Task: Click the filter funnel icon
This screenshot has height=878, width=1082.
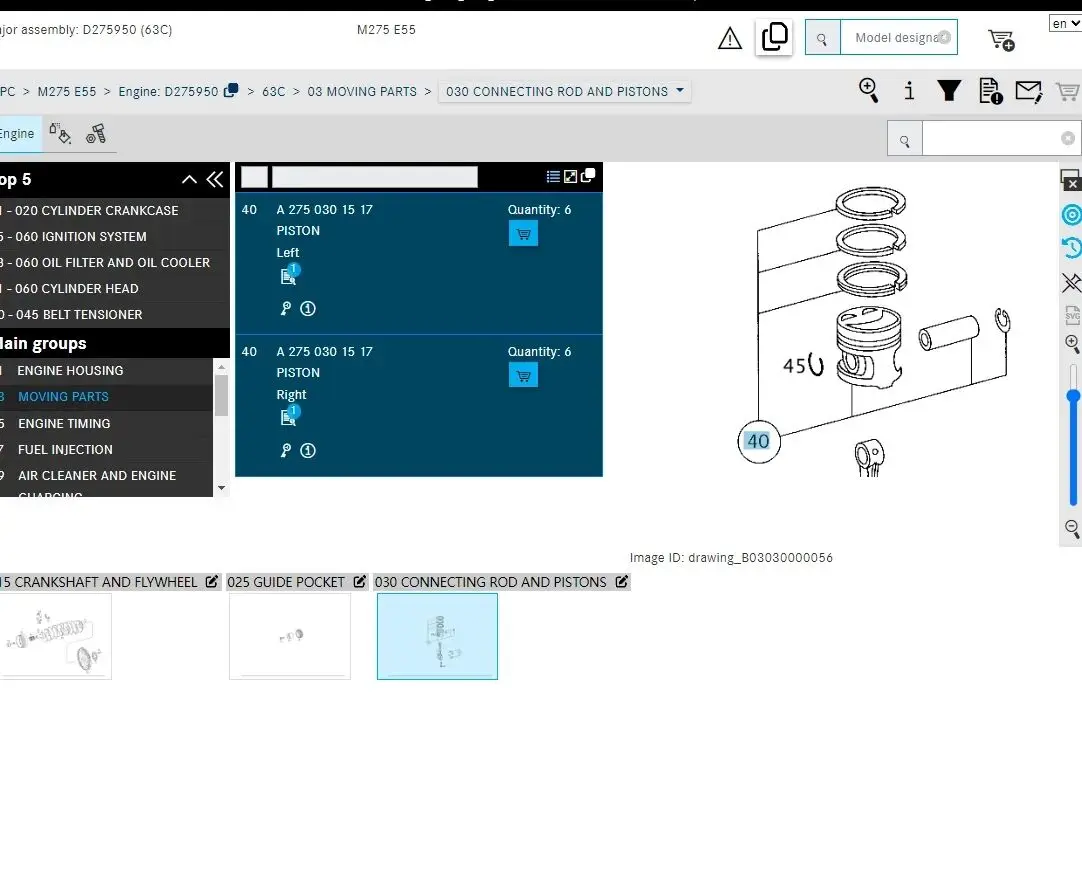Action: point(949,91)
